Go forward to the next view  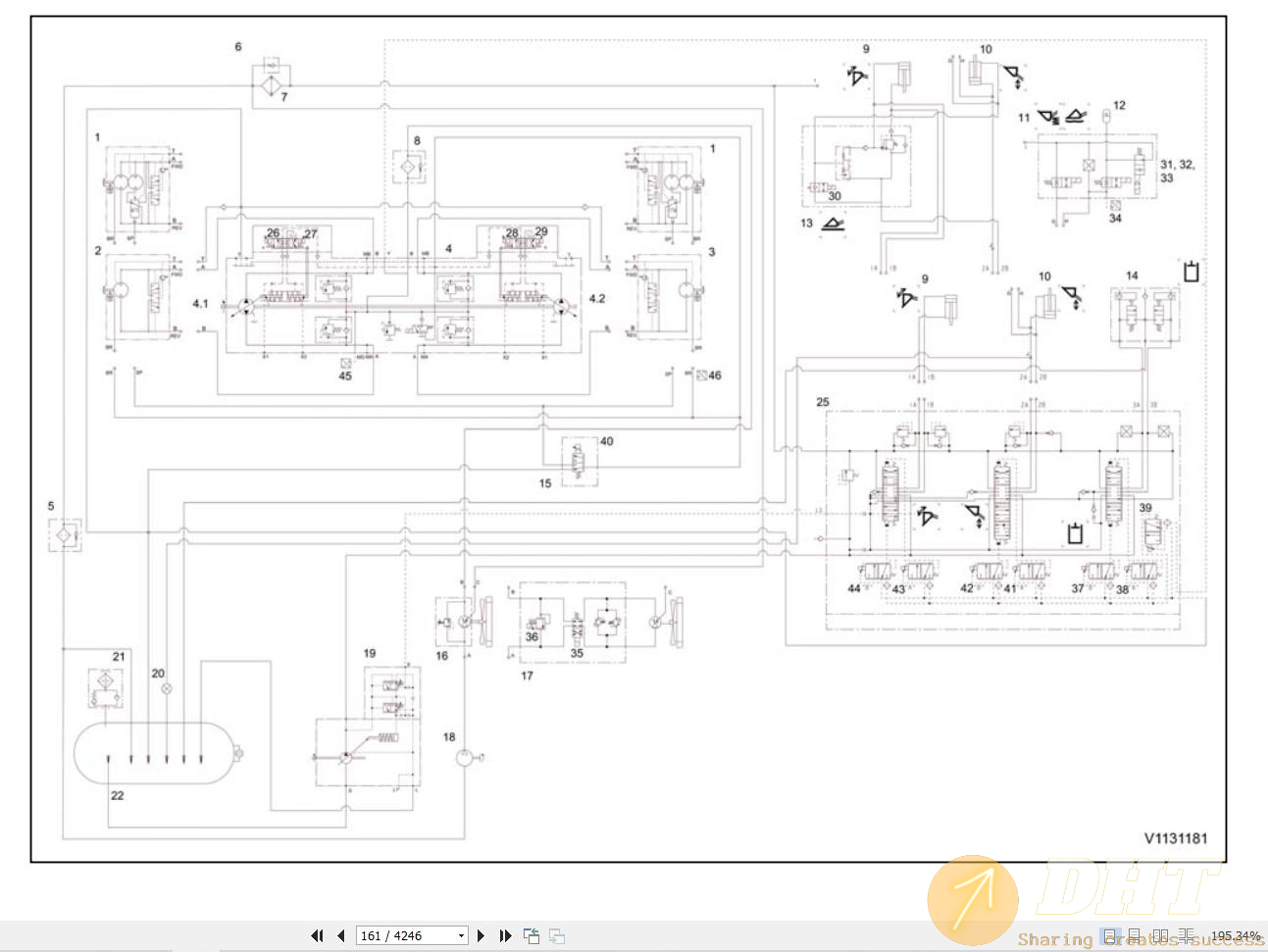[x=556, y=935]
